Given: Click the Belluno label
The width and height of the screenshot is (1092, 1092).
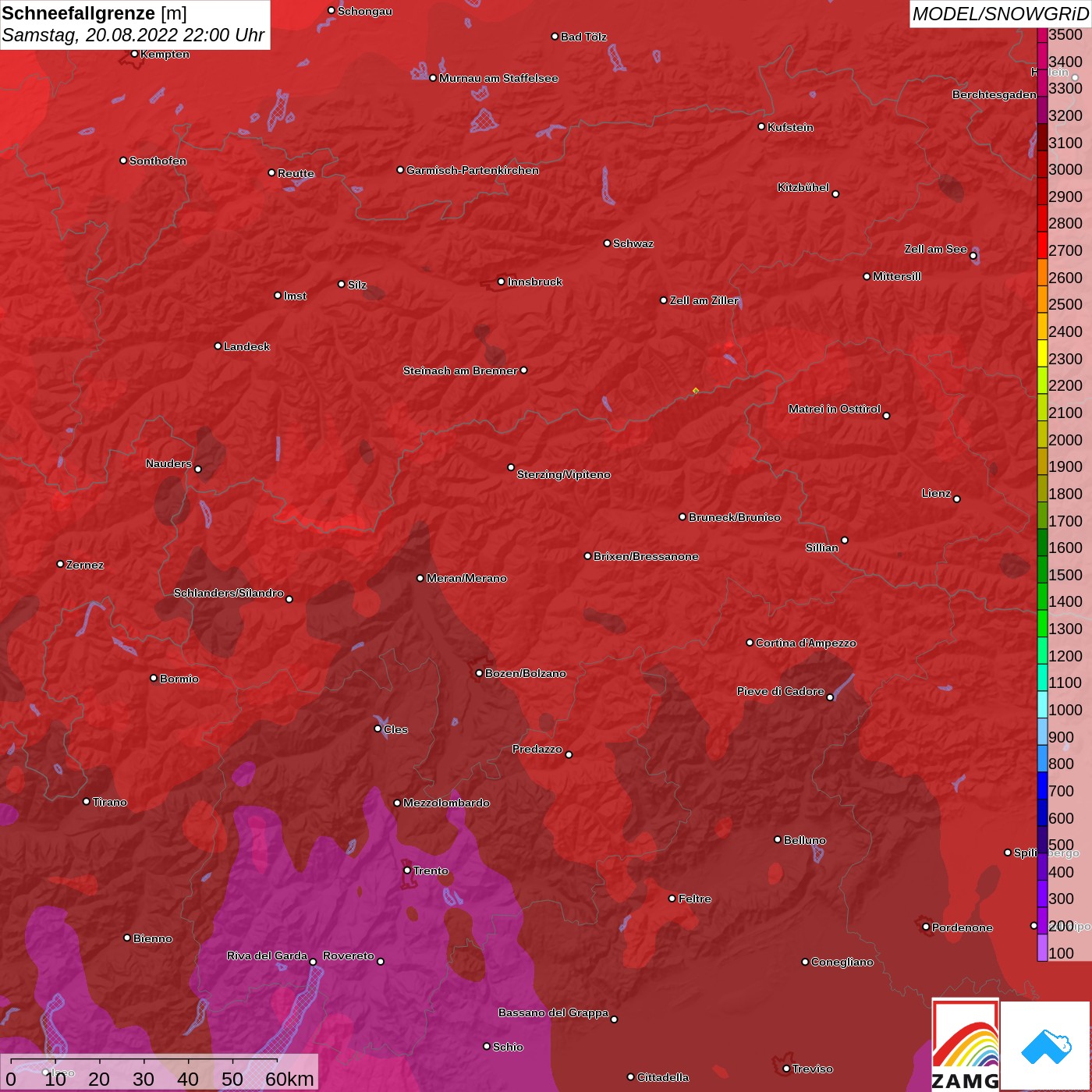Looking at the screenshot, I should coord(804,840).
